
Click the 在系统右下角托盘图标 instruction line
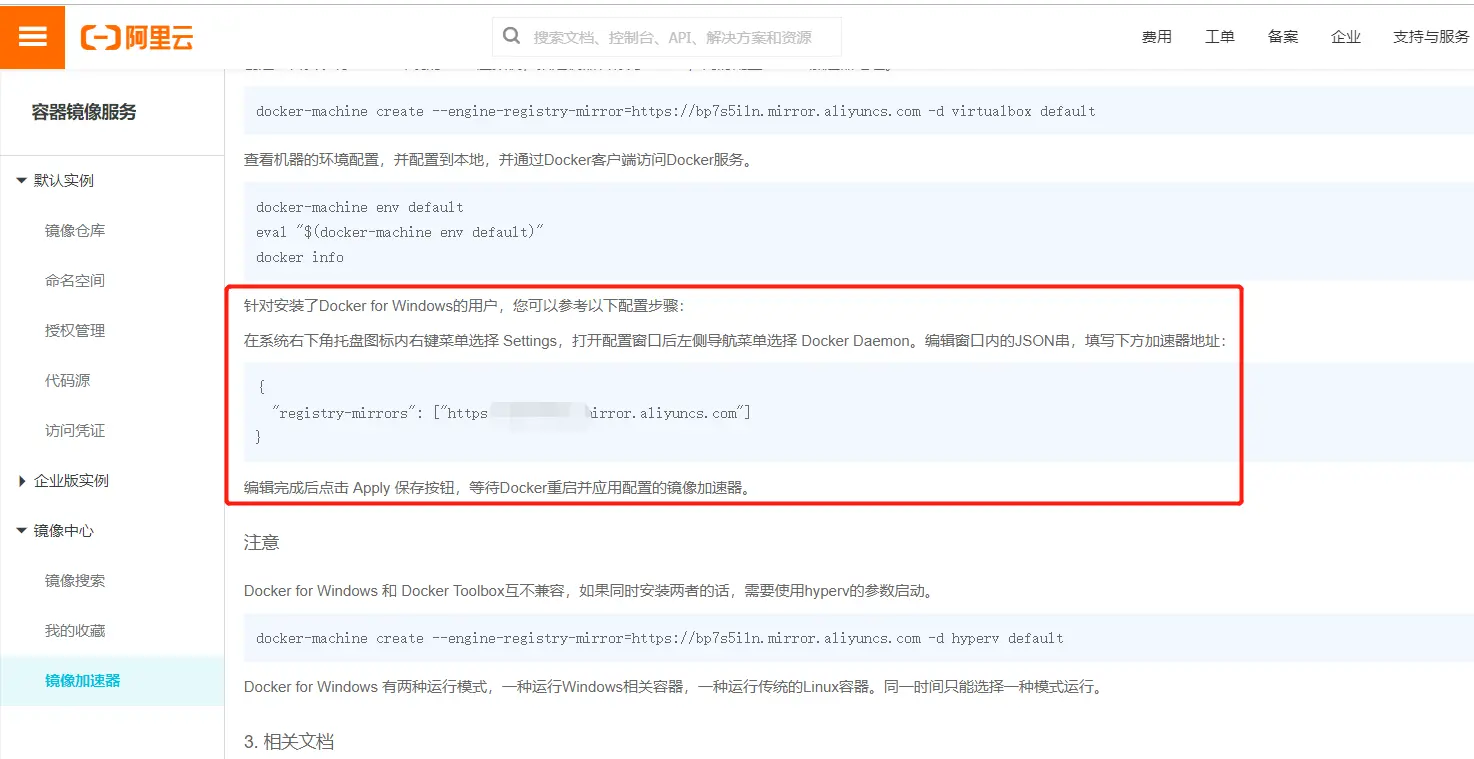pos(735,341)
